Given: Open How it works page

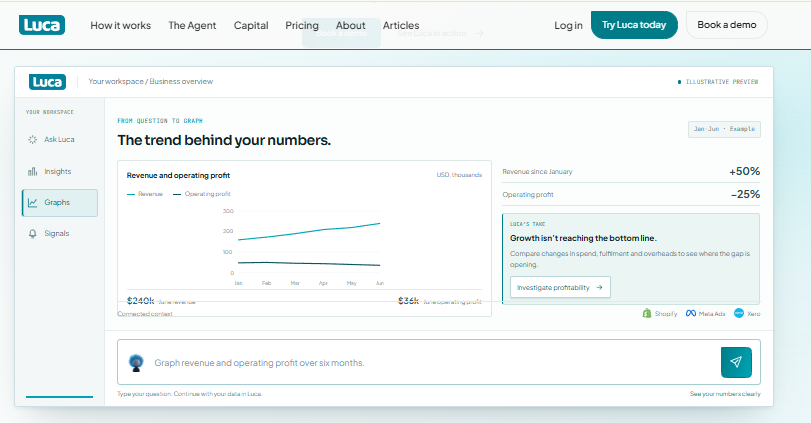Looking at the screenshot, I should [x=121, y=25].
